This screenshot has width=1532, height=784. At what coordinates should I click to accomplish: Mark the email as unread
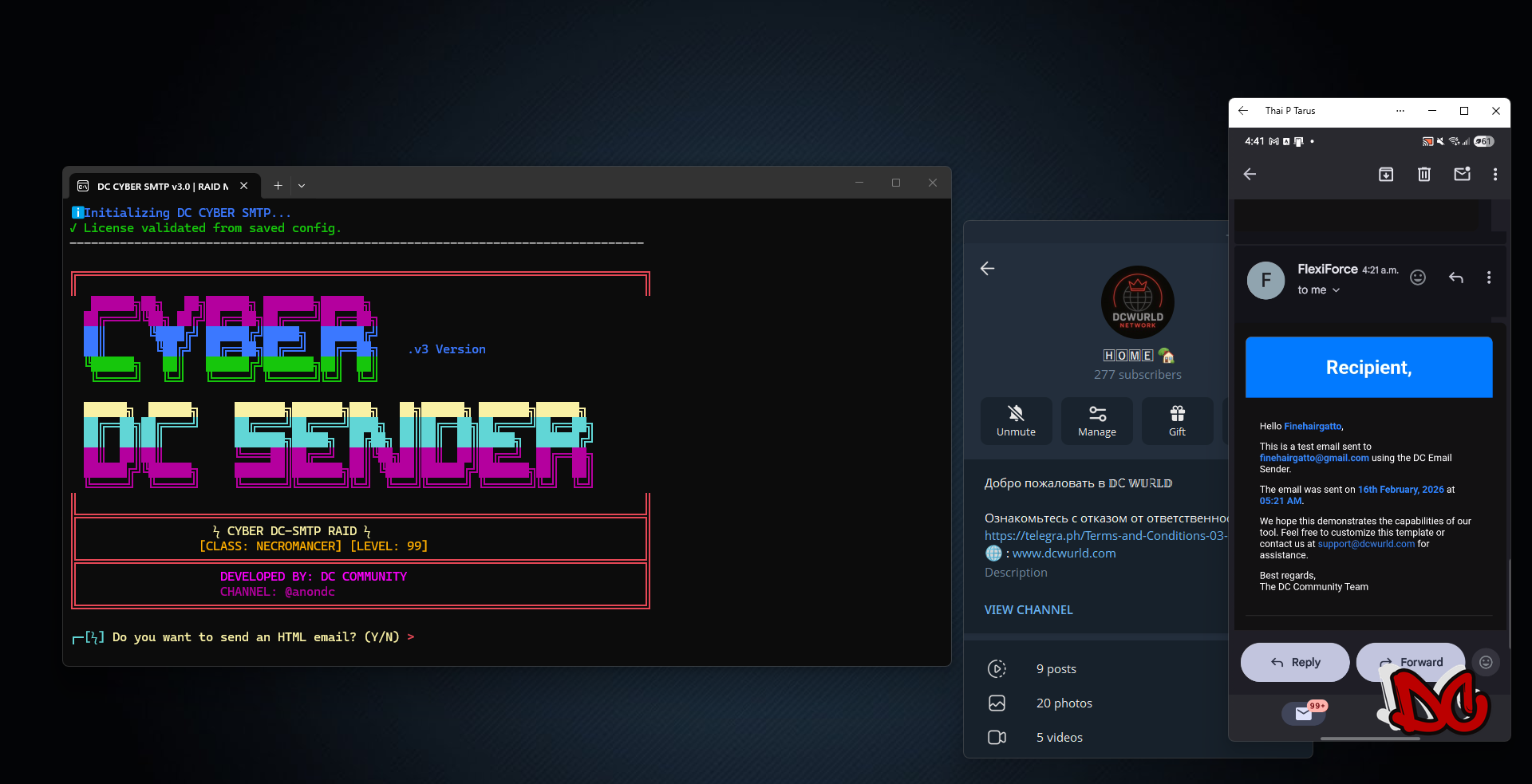(1462, 174)
